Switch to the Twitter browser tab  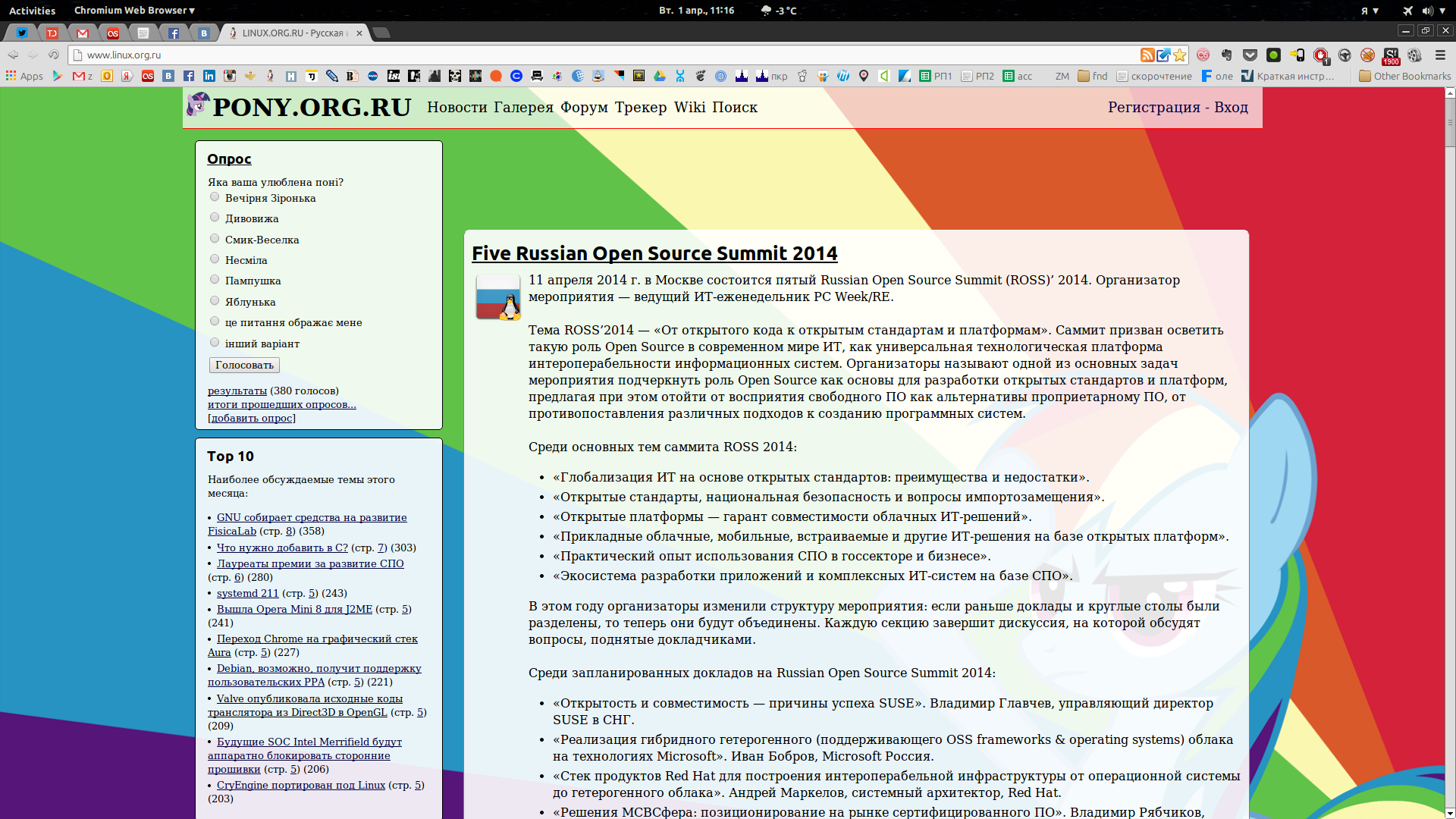coord(22,33)
